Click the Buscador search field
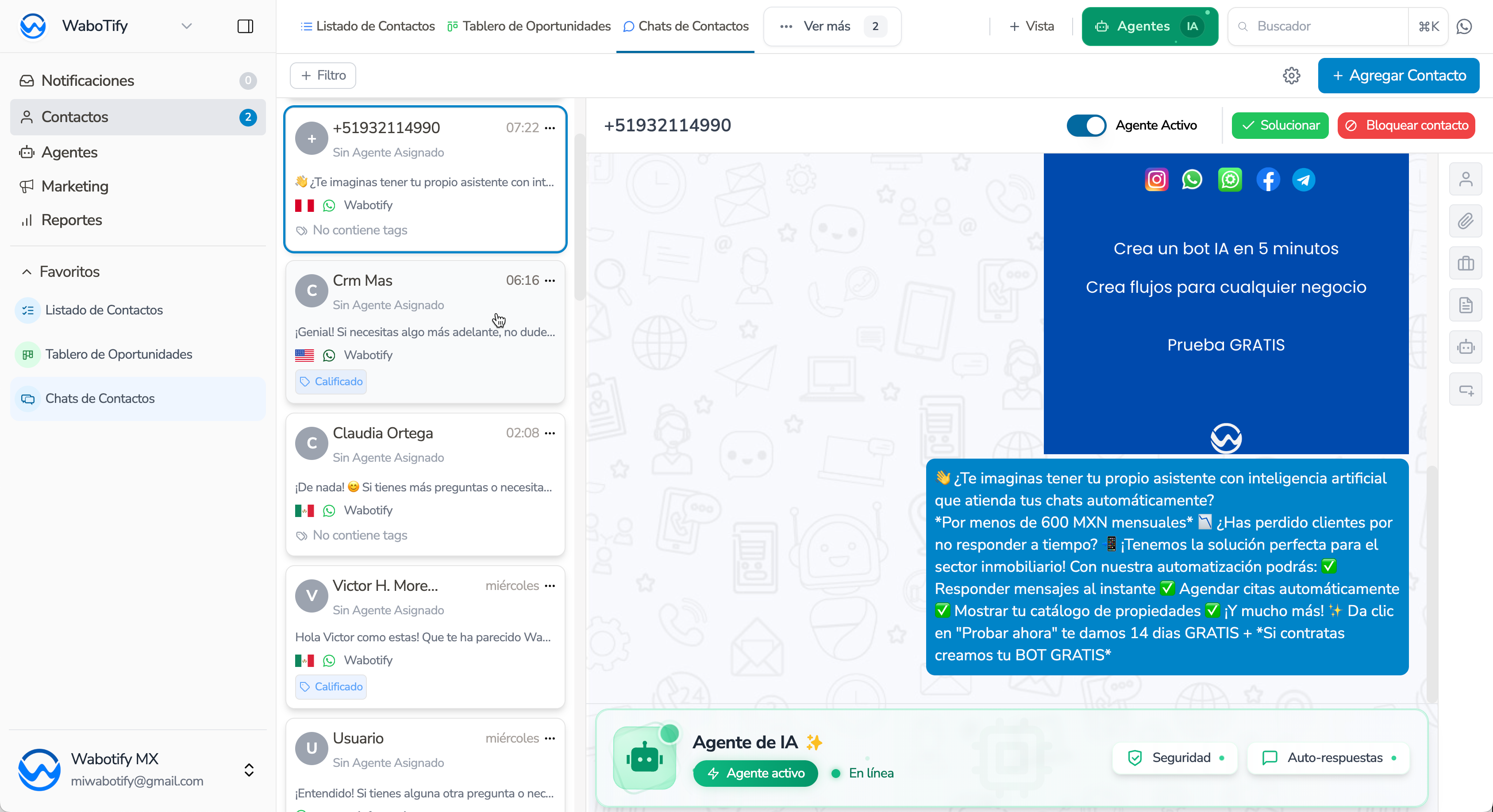Viewport: 1493px width, 812px height. pos(1317,26)
